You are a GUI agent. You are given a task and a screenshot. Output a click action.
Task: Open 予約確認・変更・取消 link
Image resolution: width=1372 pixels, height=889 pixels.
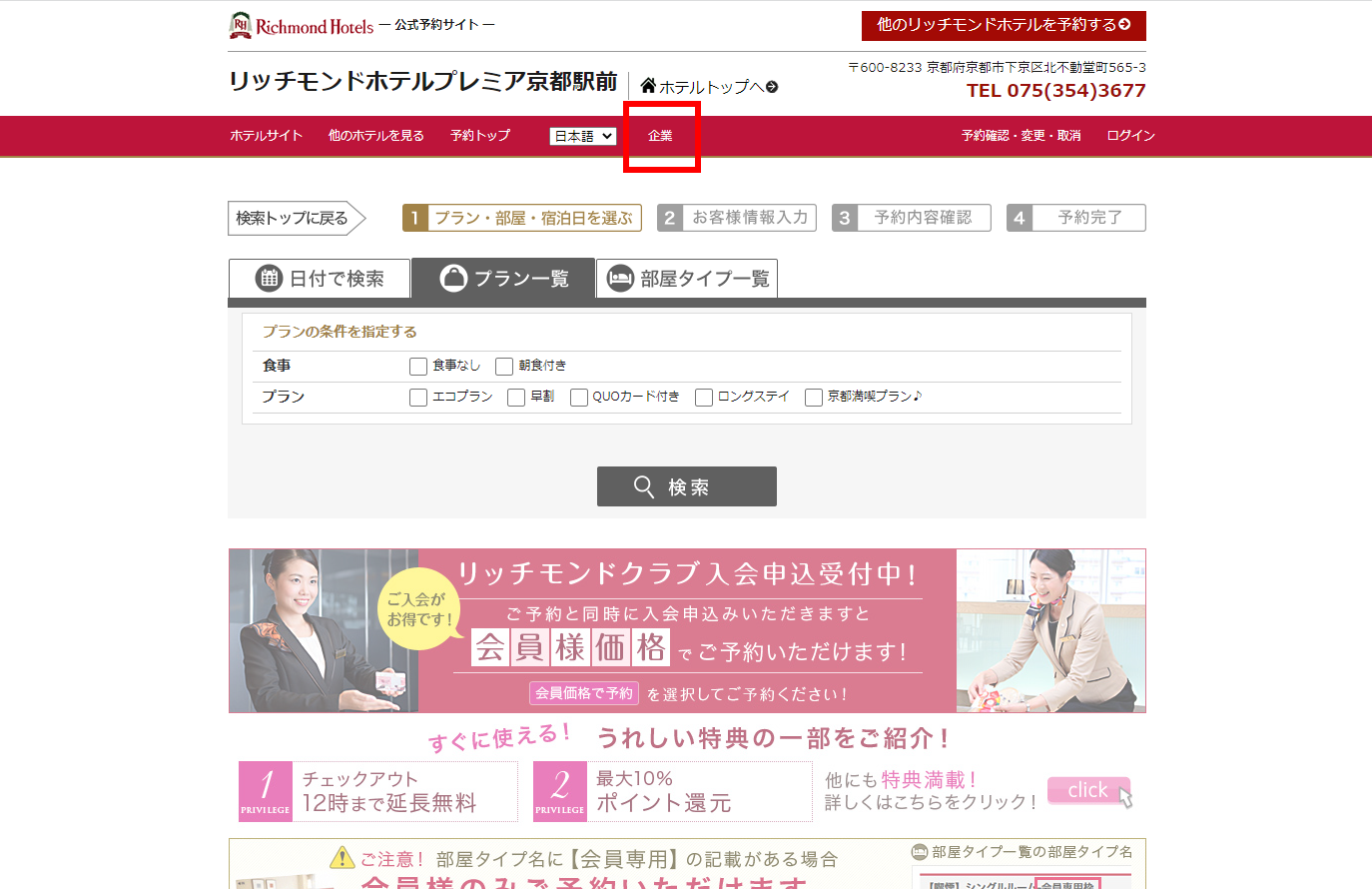1022,136
